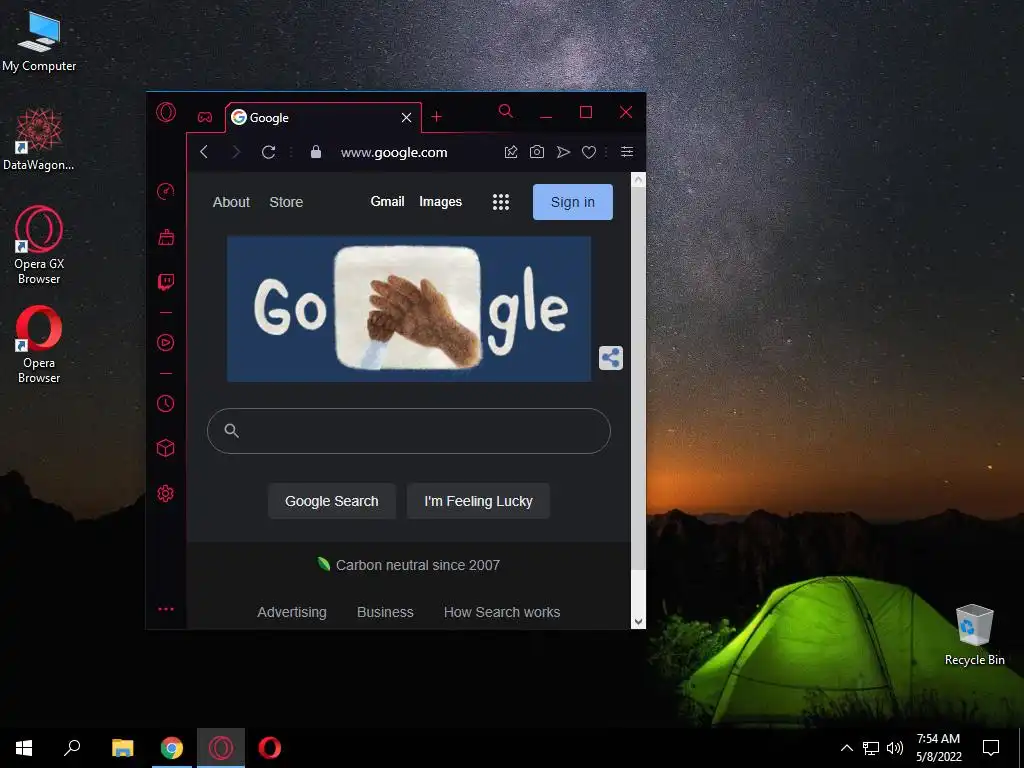This screenshot has height=768, width=1024.
Task: Open the Images link
Action: pos(440,202)
